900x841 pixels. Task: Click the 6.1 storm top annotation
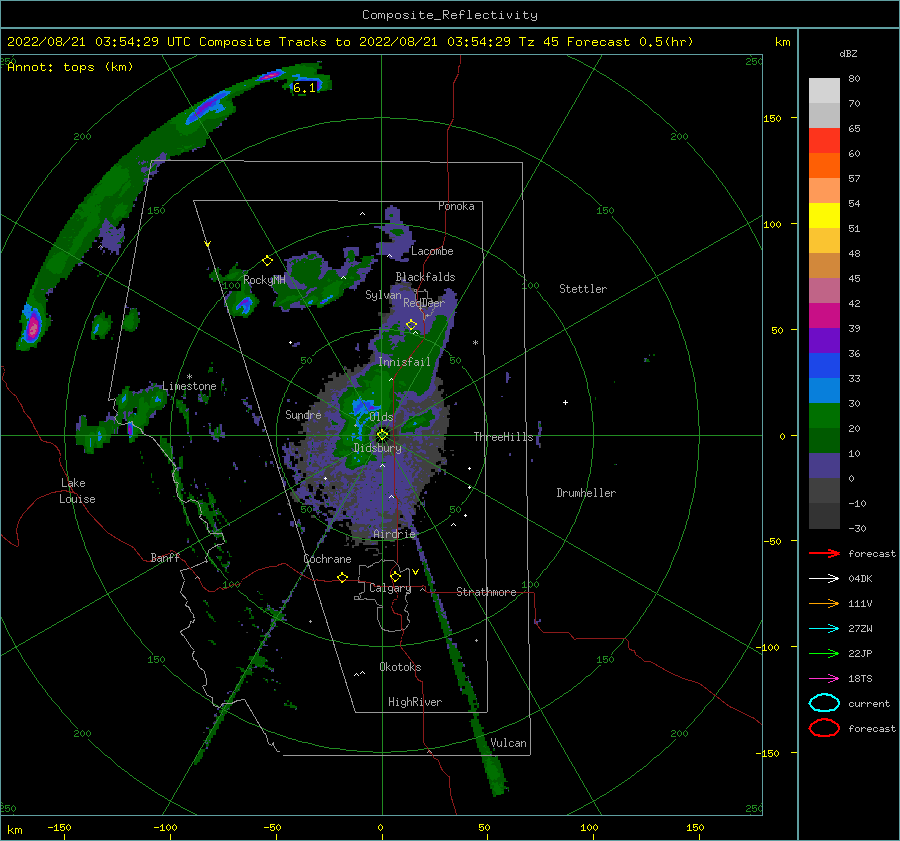(304, 88)
